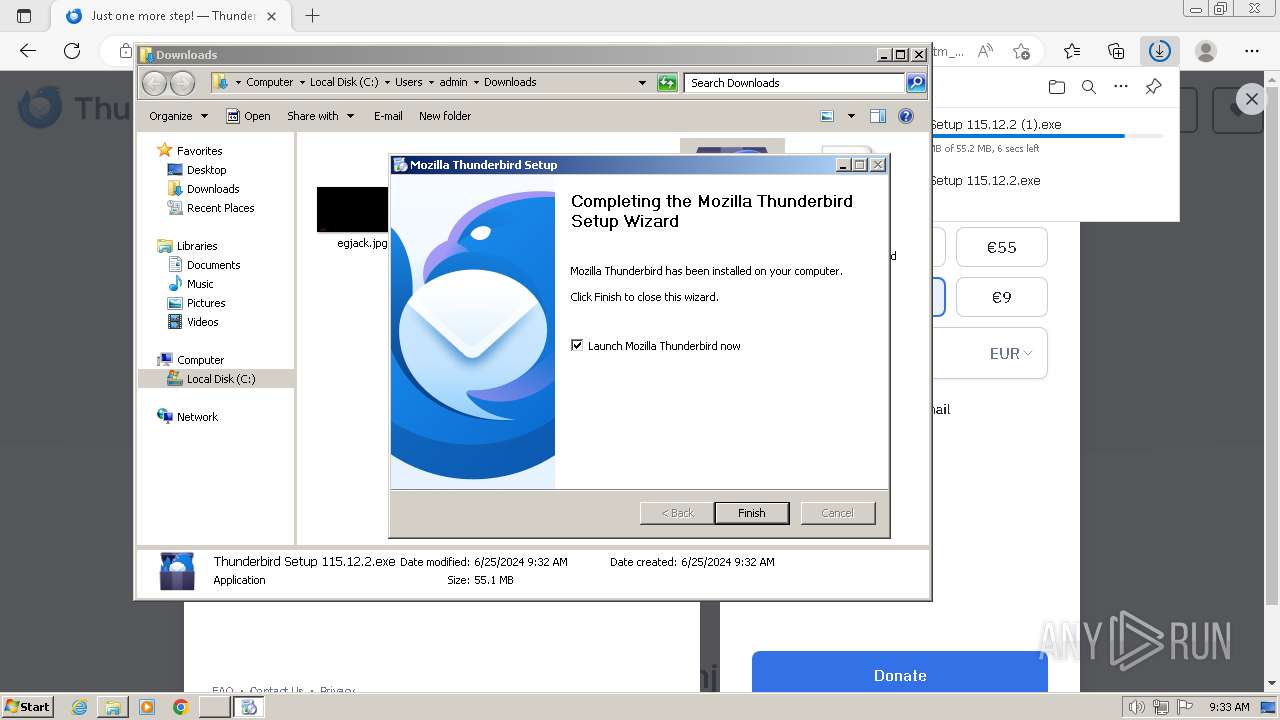Open the view options dropdown arrow
The image size is (1280, 720).
point(851,116)
